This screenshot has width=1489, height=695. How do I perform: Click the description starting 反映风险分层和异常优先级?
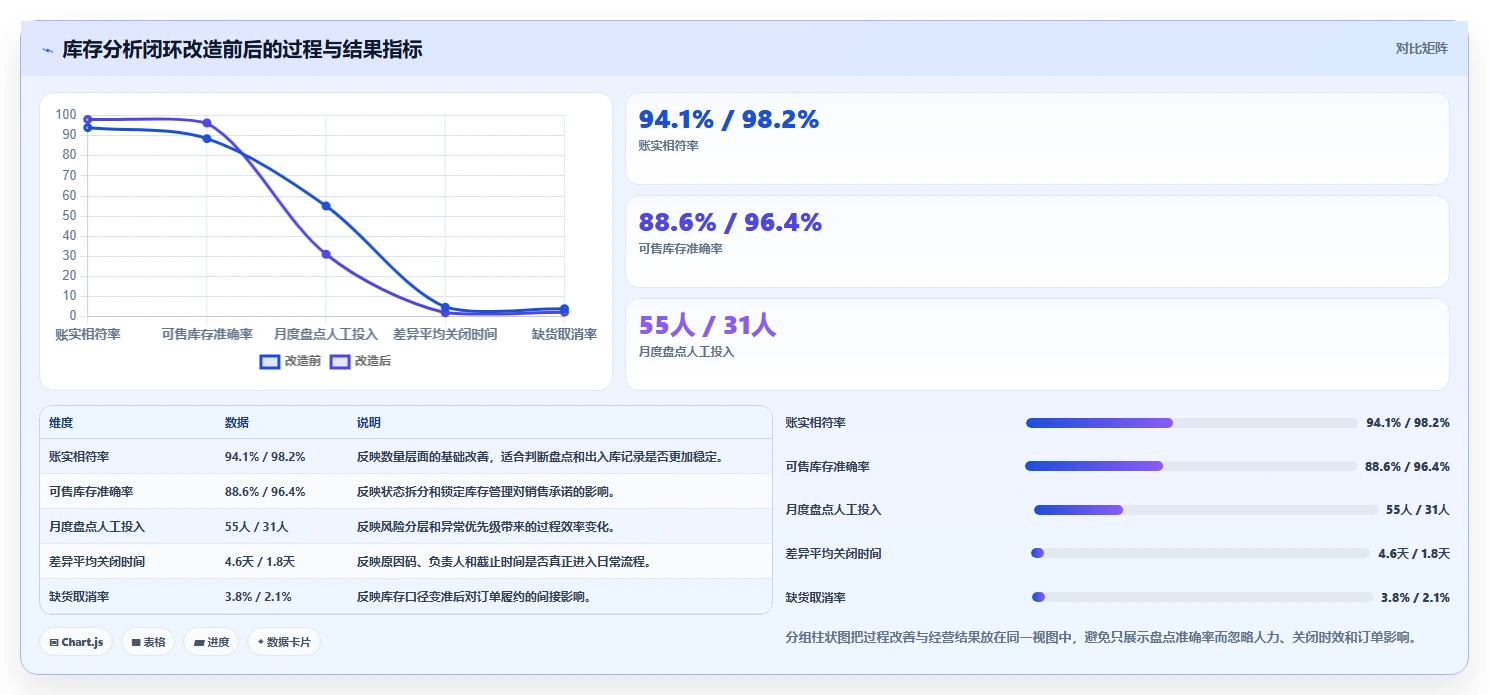[486, 526]
